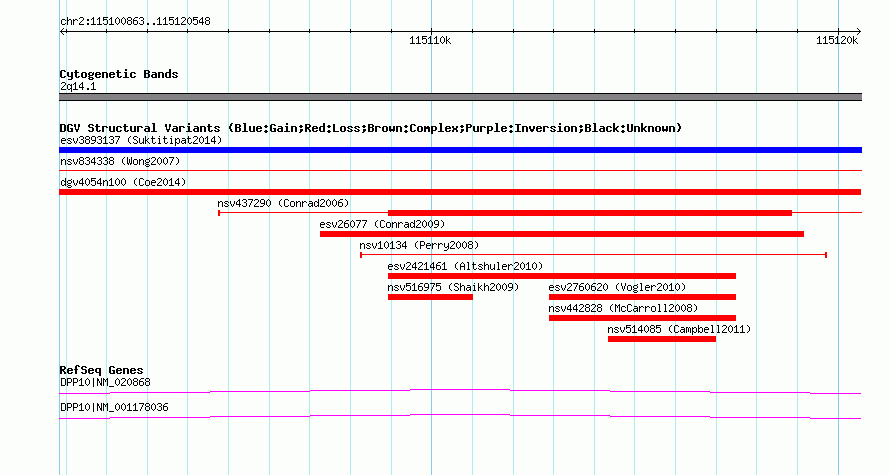This screenshot has height=475, width=890.
Task: Click the DGV Structural Variants track title
Action: [370, 128]
